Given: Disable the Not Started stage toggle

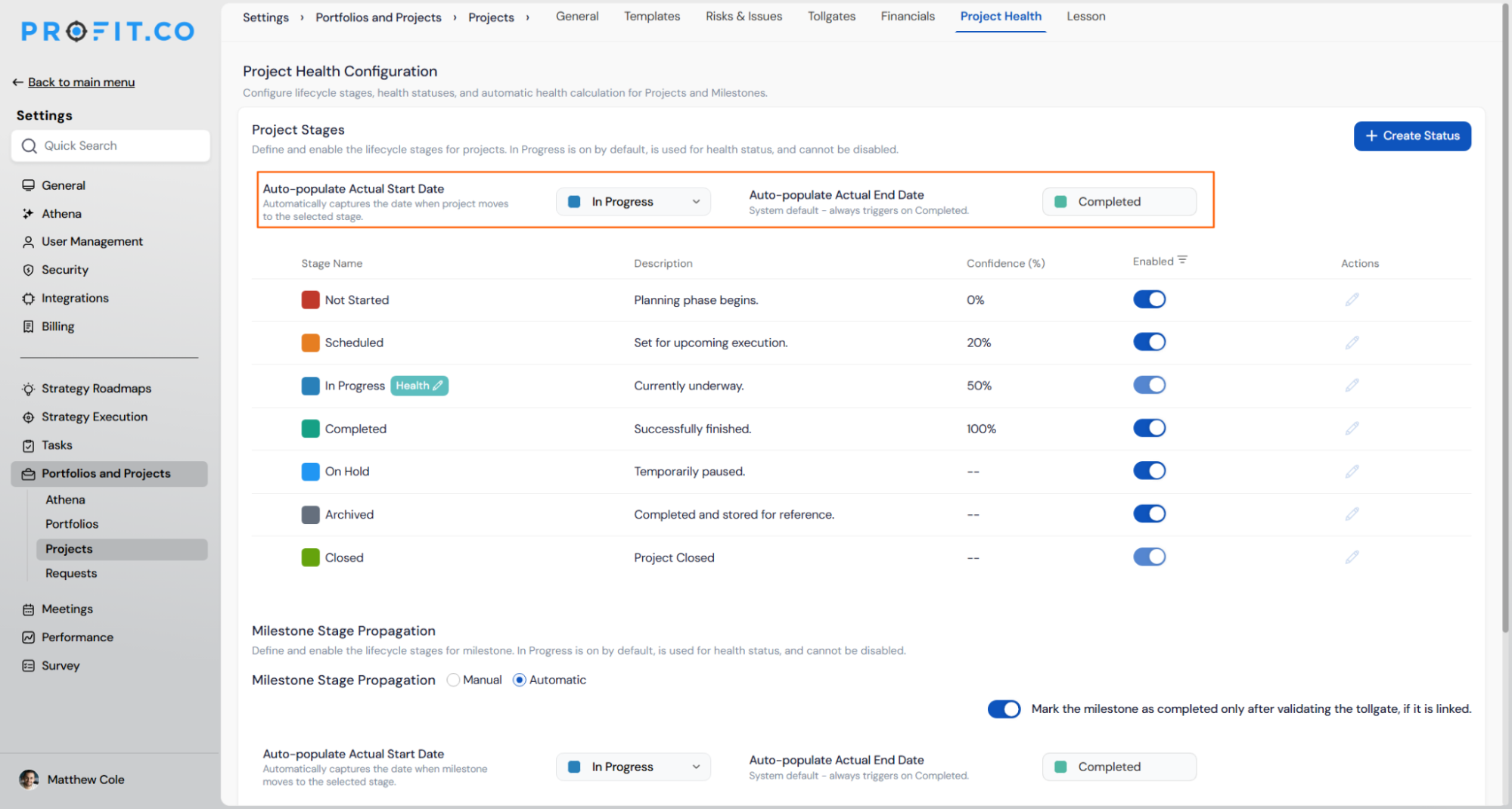Looking at the screenshot, I should point(1149,299).
